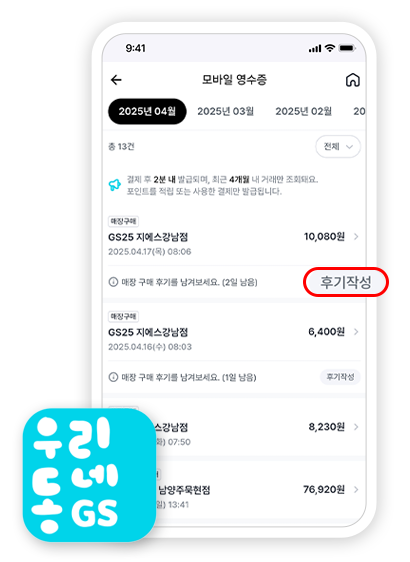Switch to the 2025년 03월 tab
Image resolution: width=410 pixels, height=562 pixels.
[x=225, y=111]
